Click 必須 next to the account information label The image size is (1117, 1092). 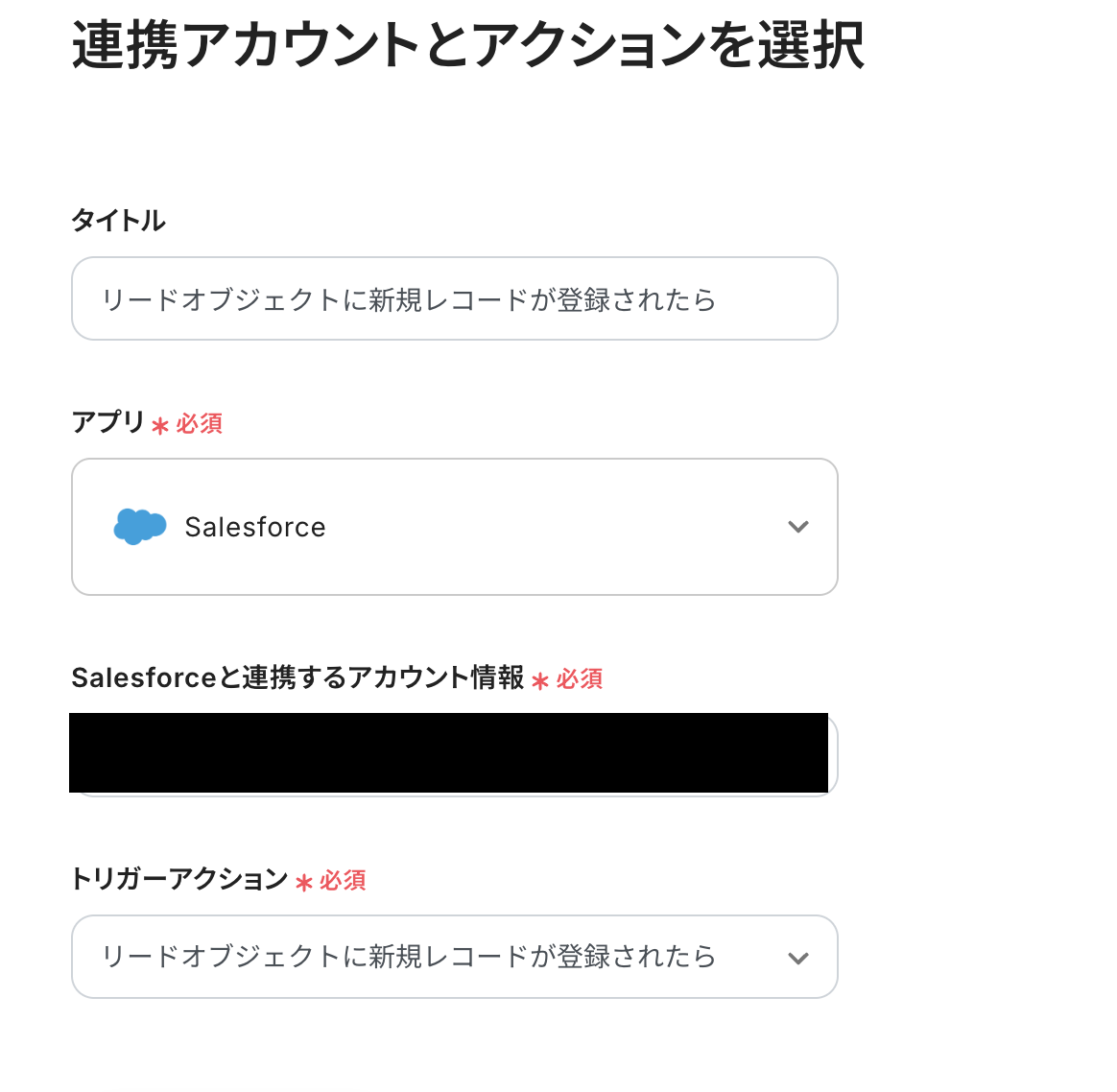580,679
